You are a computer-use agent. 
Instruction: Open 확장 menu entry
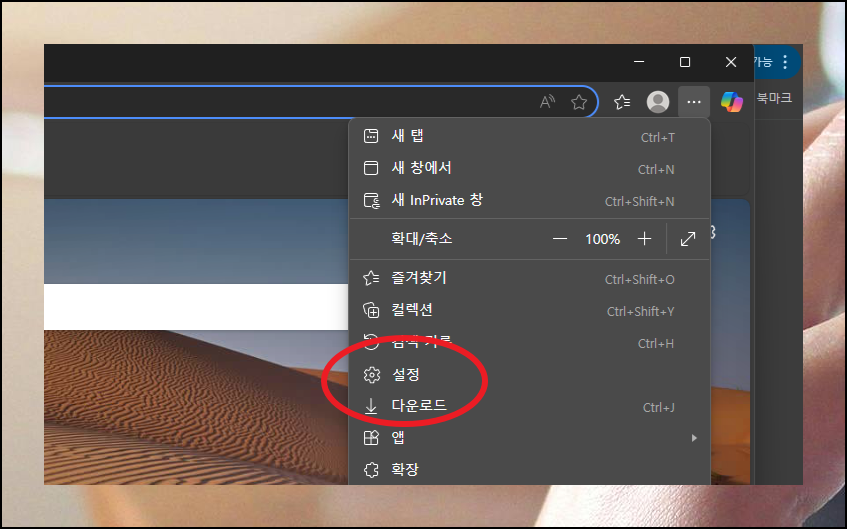(x=529, y=469)
